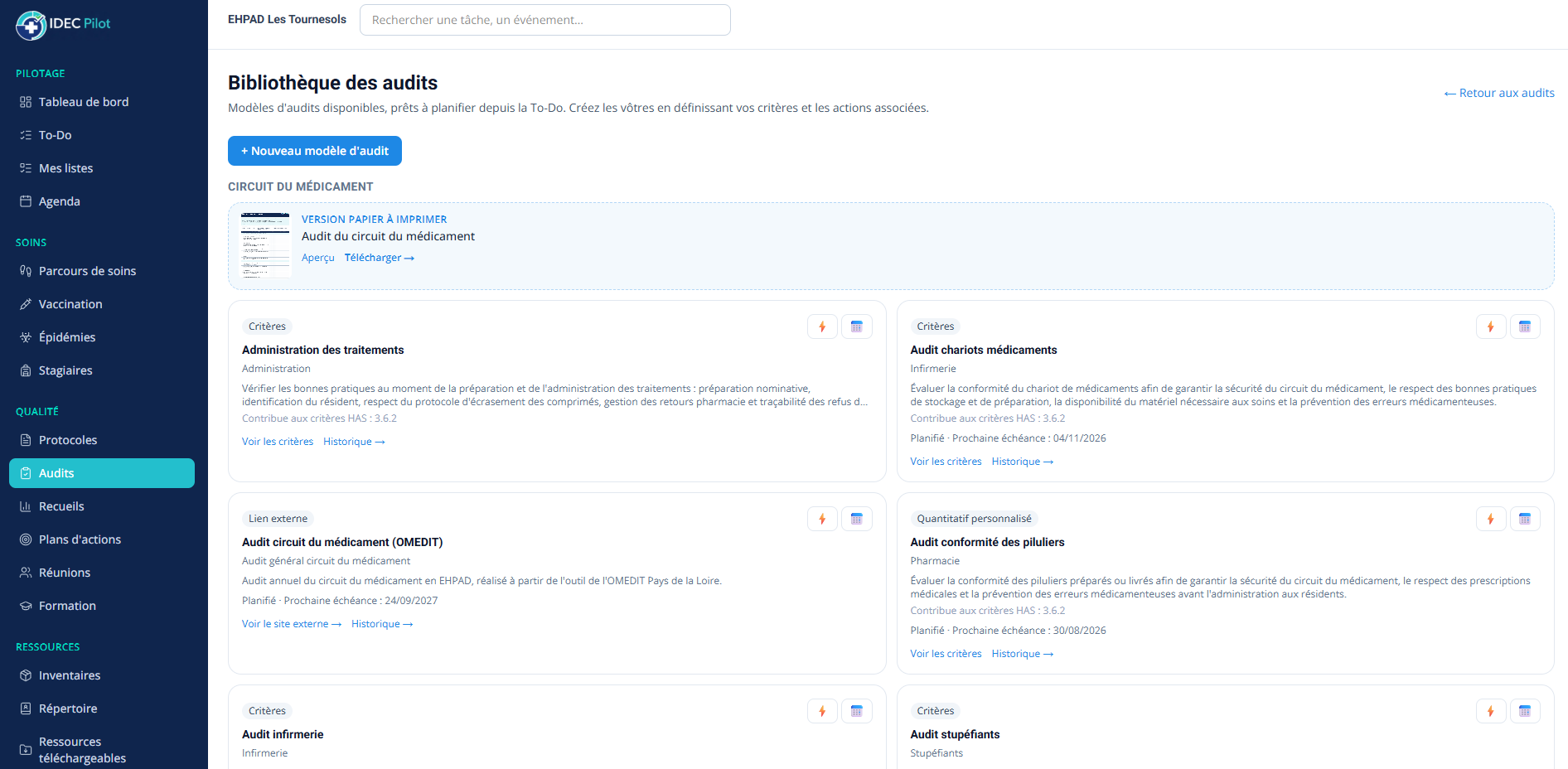The height and width of the screenshot is (769, 1568).
Task: Click the search field for tasks and events
Action: point(545,20)
